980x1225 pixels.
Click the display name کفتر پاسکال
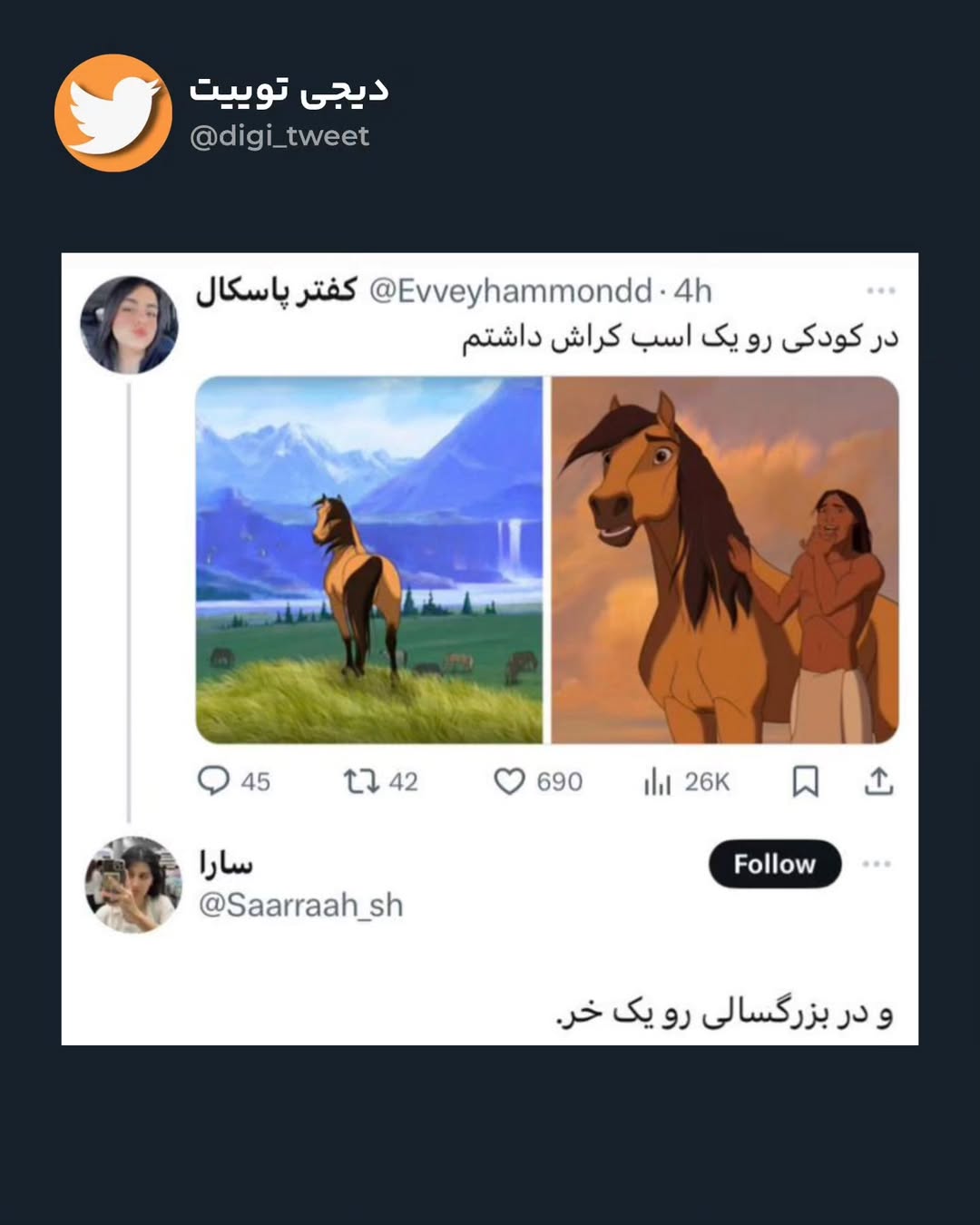pos(277,290)
